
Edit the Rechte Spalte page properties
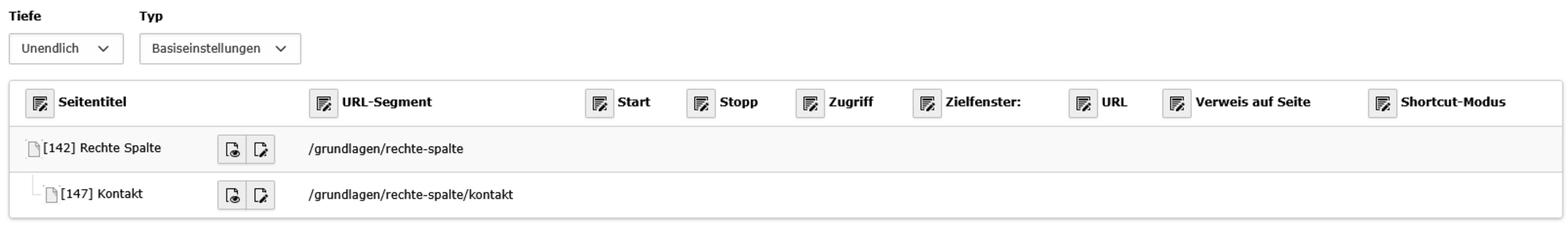click(261, 149)
